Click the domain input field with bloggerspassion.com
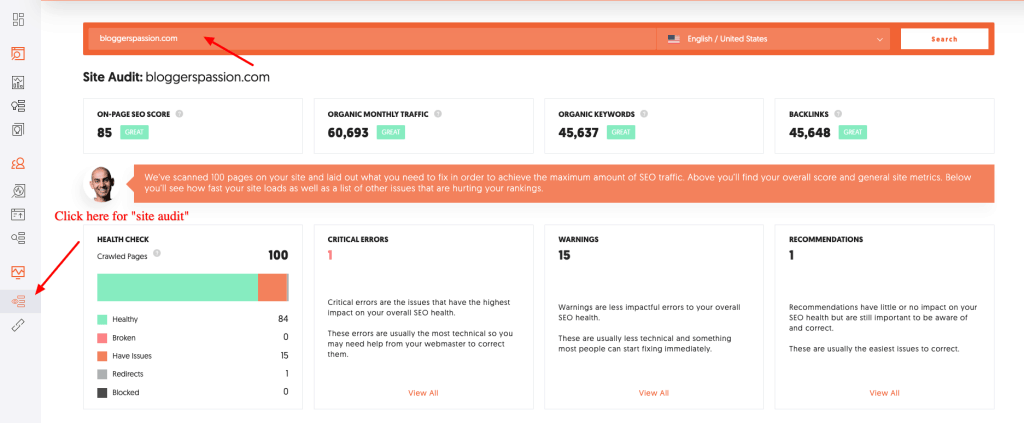The image size is (1024, 423). click(x=370, y=39)
